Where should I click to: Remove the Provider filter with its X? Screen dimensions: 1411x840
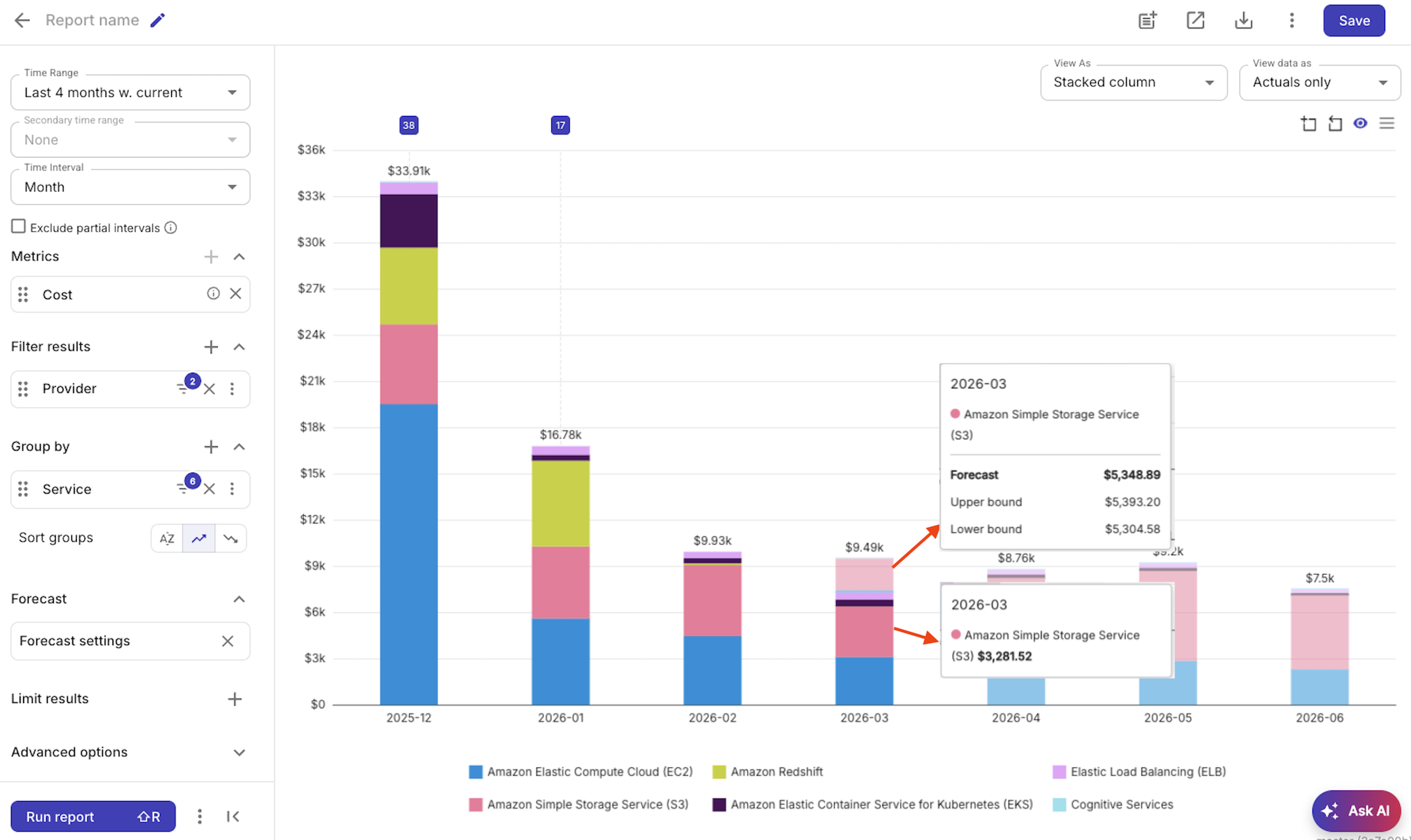click(x=209, y=389)
